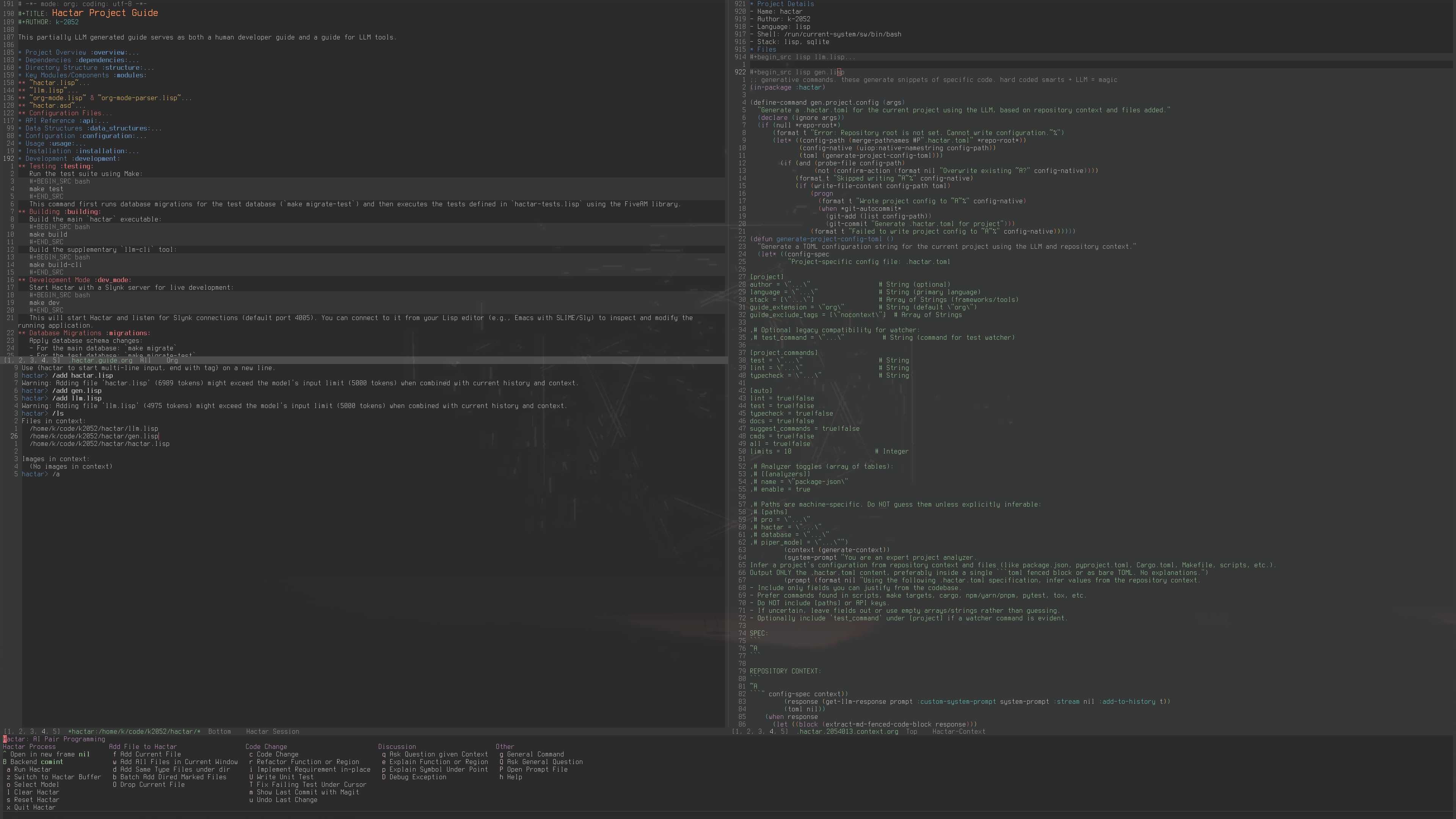The height and width of the screenshot is (819, 1456).
Task: Click 'Undo Last Change' command
Action: click(287, 800)
